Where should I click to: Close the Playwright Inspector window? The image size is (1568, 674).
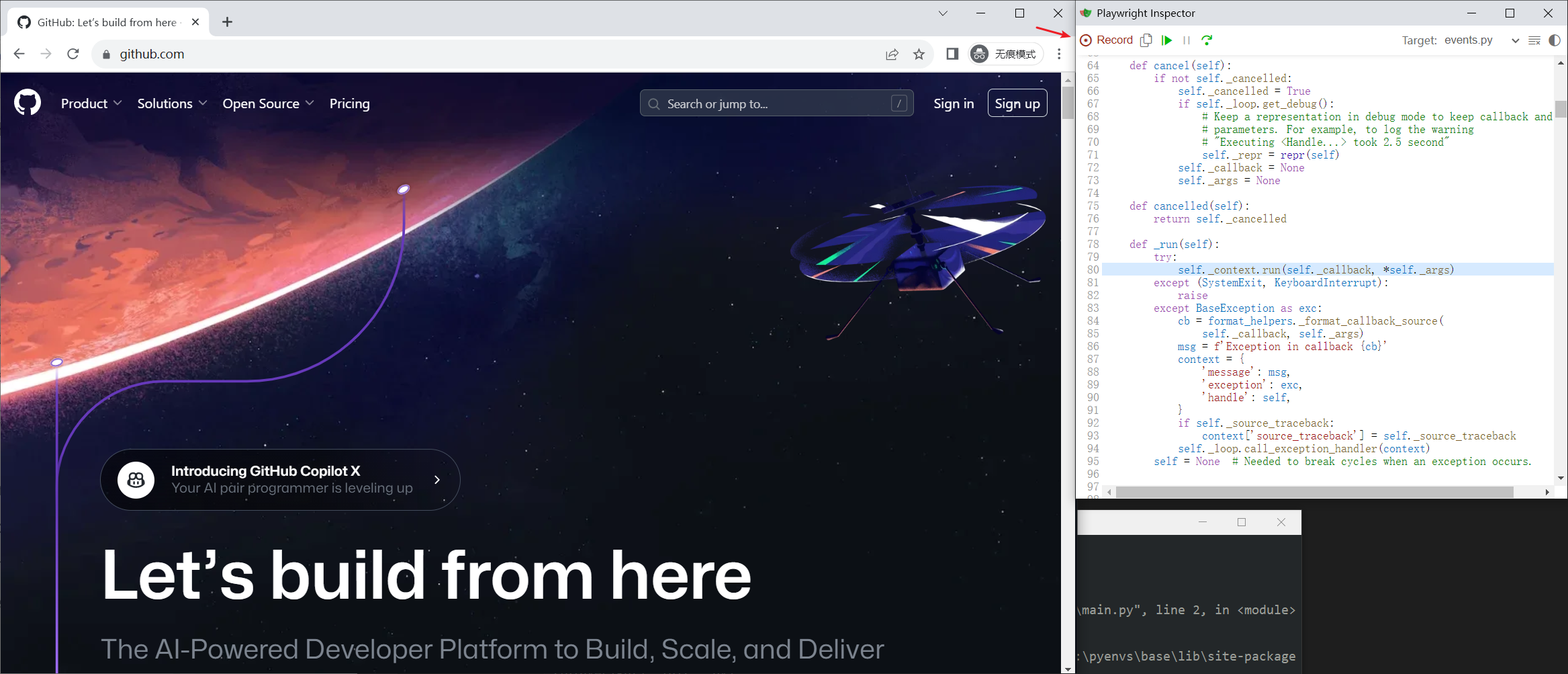tap(1549, 13)
